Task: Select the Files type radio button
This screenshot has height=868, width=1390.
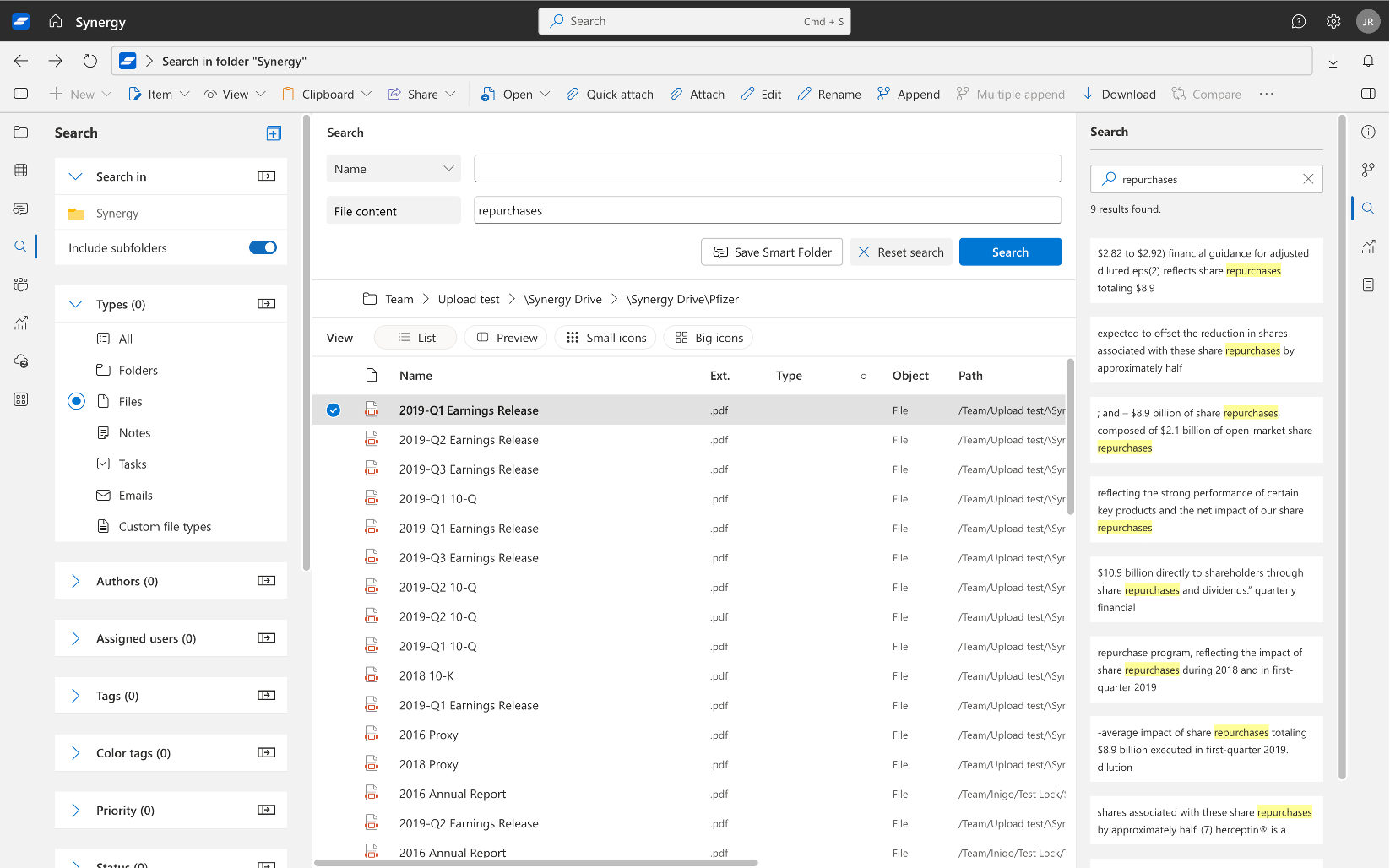Action: tap(76, 401)
